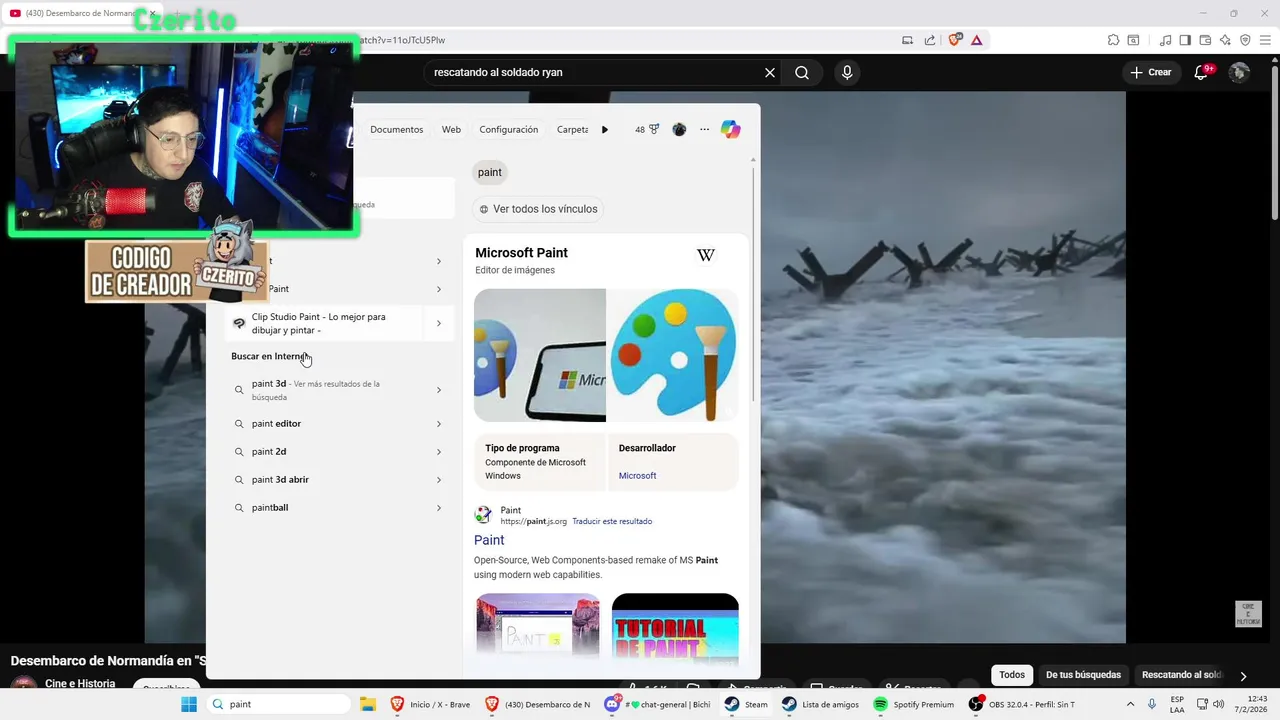Toggle Brave sidebar panel icon
This screenshot has width=1280, height=720.
point(1185,40)
